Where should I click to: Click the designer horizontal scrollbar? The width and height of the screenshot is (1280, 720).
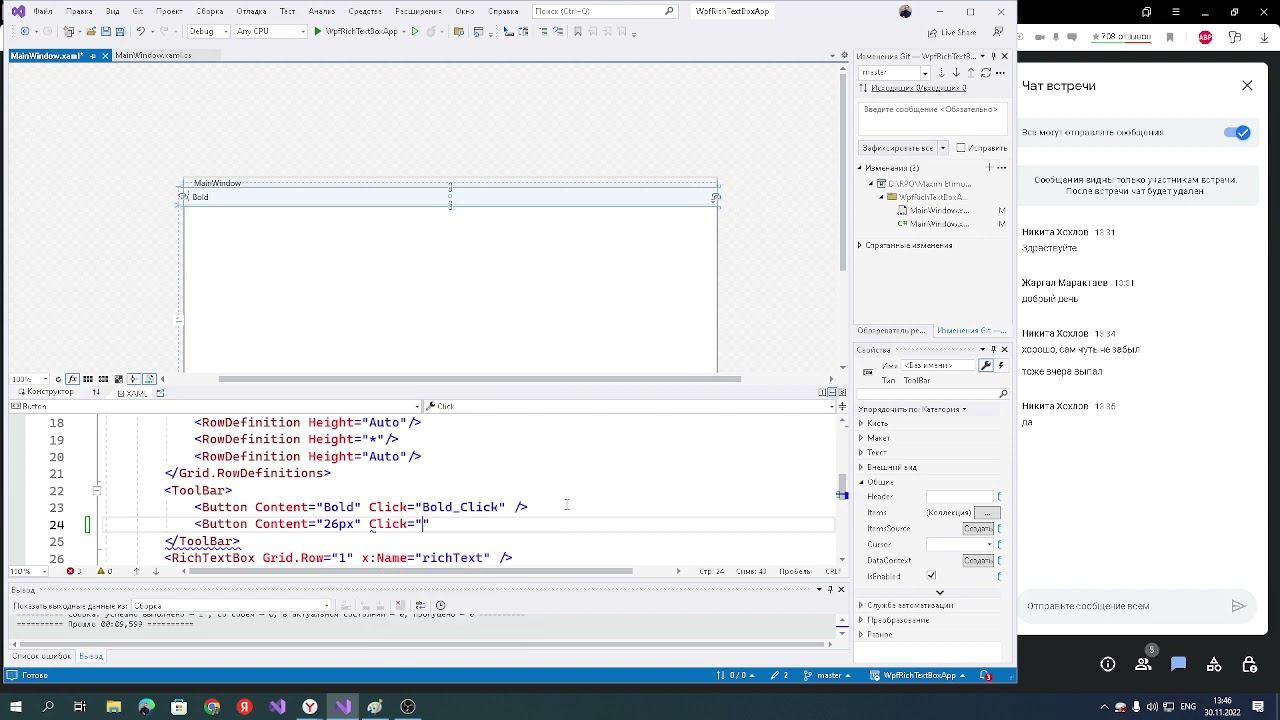pyautogui.click(x=480, y=379)
